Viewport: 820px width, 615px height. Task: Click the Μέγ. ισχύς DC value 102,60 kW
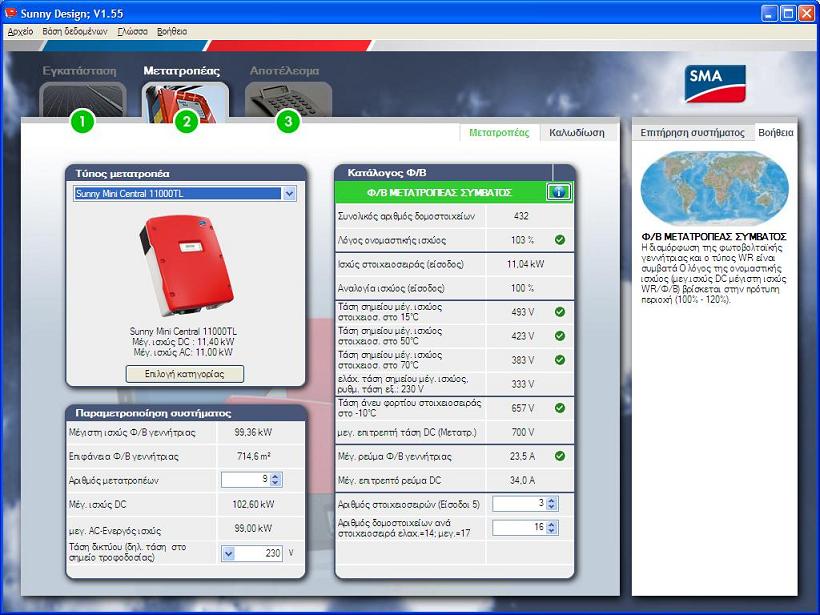click(x=253, y=504)
